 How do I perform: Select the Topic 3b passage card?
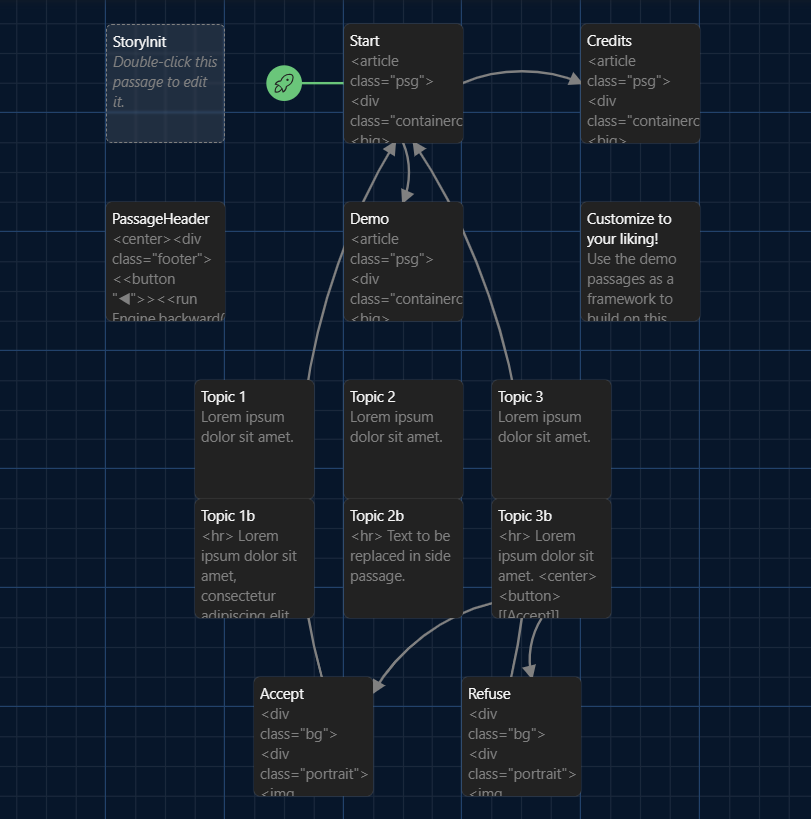pyautogui.click(x=551, y=558)
